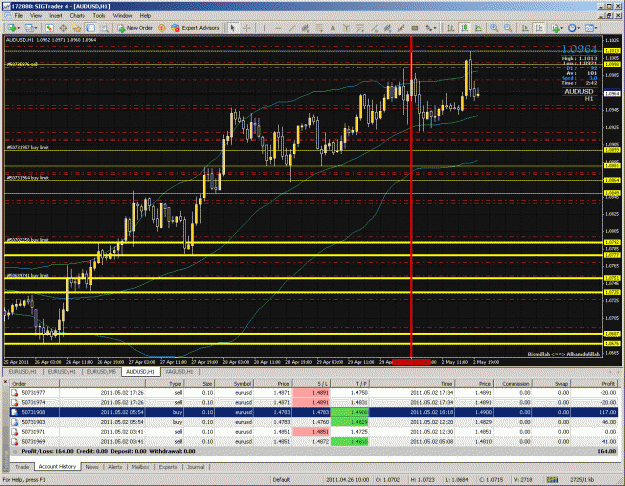Viewport: 625px width, 486px height.
Task: Expand the New Chart dropdown arrow
Action: 19,28
